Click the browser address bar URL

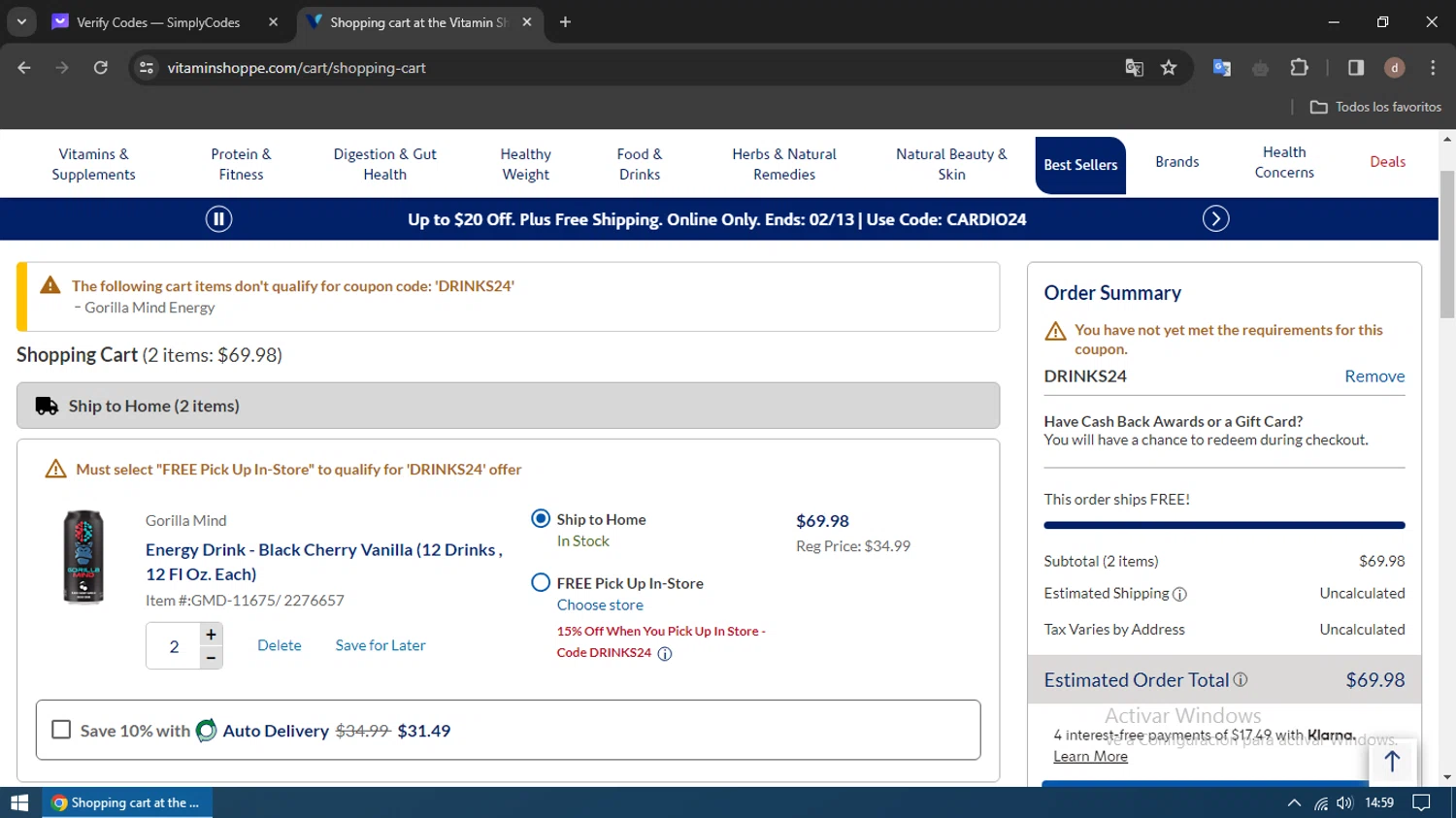296,68
